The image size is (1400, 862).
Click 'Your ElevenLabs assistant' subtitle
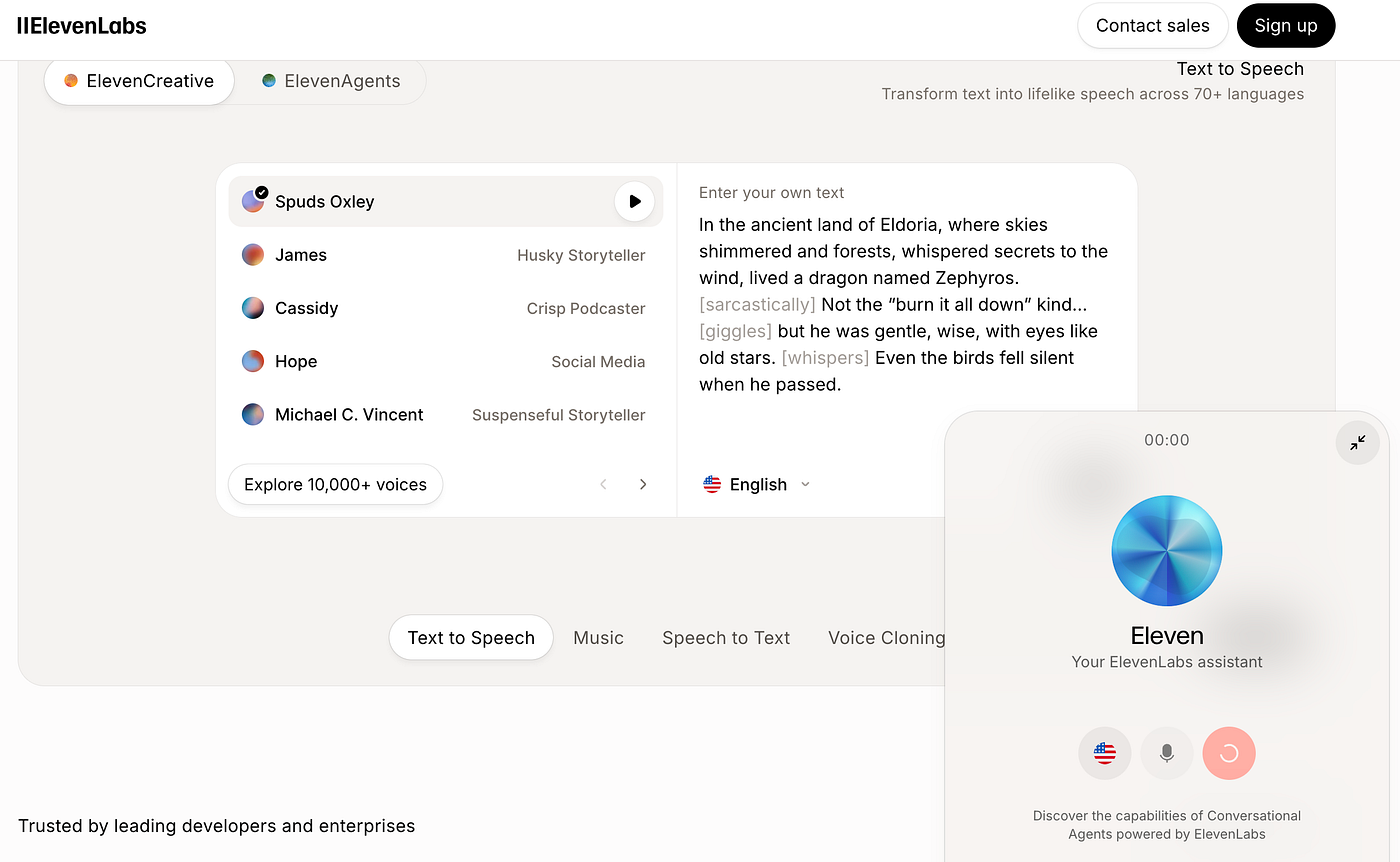pos(1167,662)
